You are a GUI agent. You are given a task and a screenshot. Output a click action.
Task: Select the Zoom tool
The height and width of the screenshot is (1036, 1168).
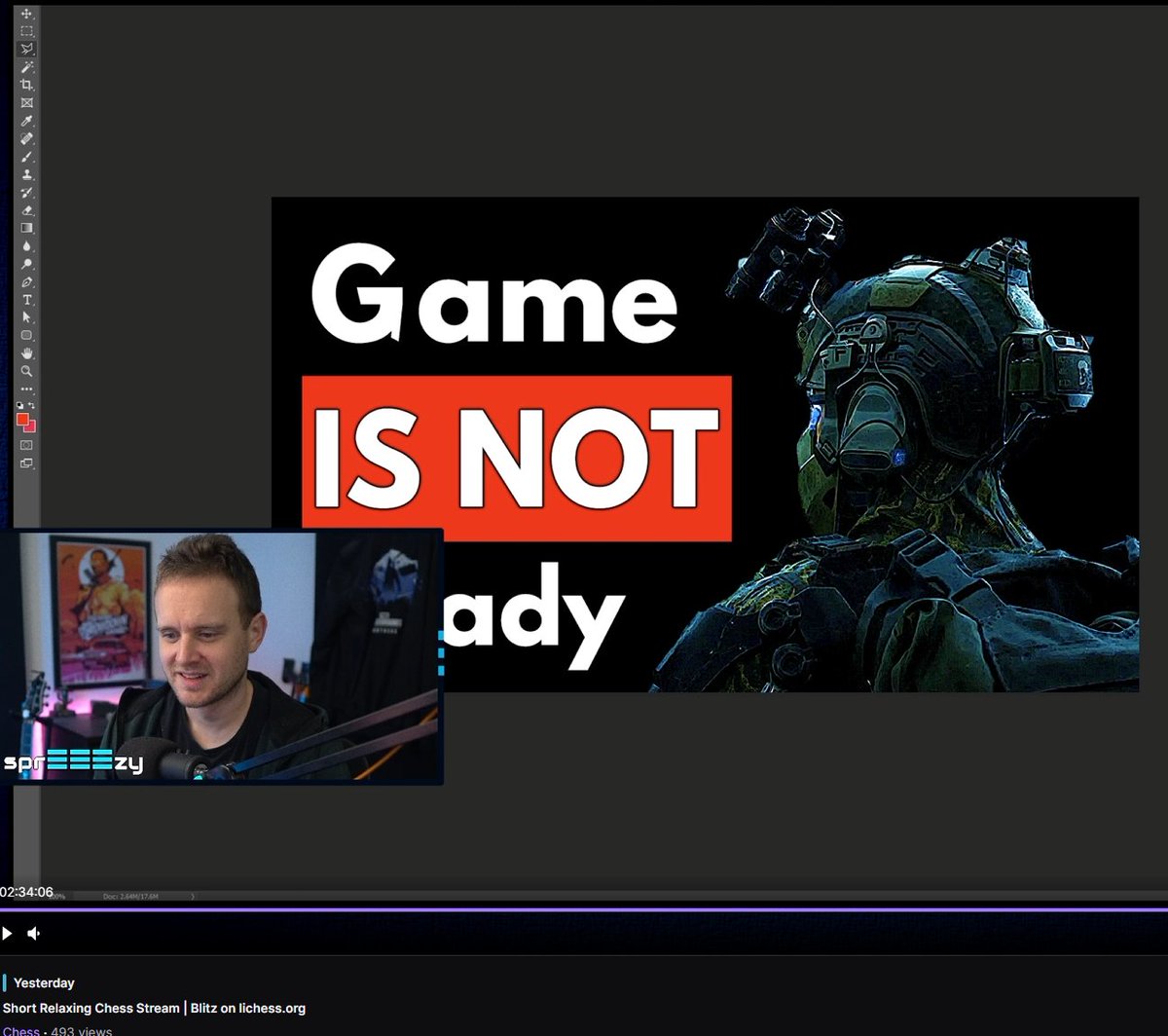pyautogui.click(x=27, y=370)
